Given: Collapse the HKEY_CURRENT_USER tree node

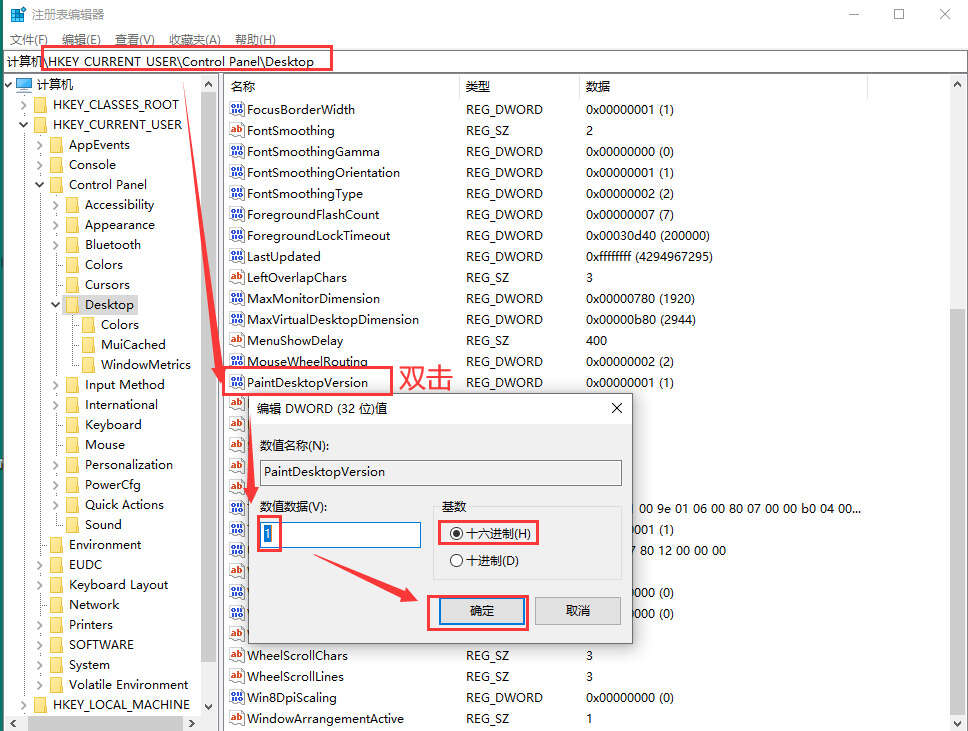Looking at the screenshot, I should [23, 125].
